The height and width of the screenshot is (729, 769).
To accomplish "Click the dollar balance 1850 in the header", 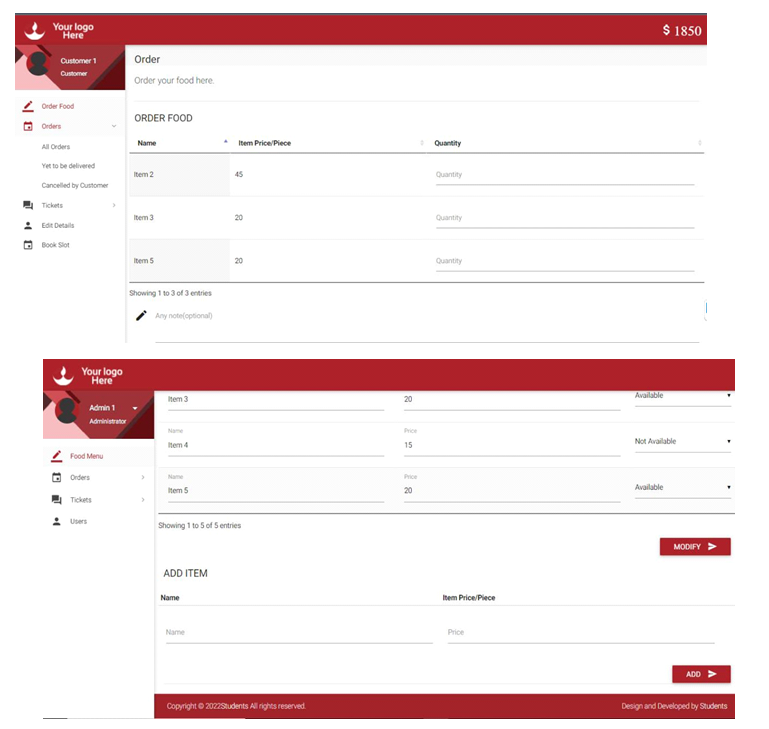I will point(682,31).
